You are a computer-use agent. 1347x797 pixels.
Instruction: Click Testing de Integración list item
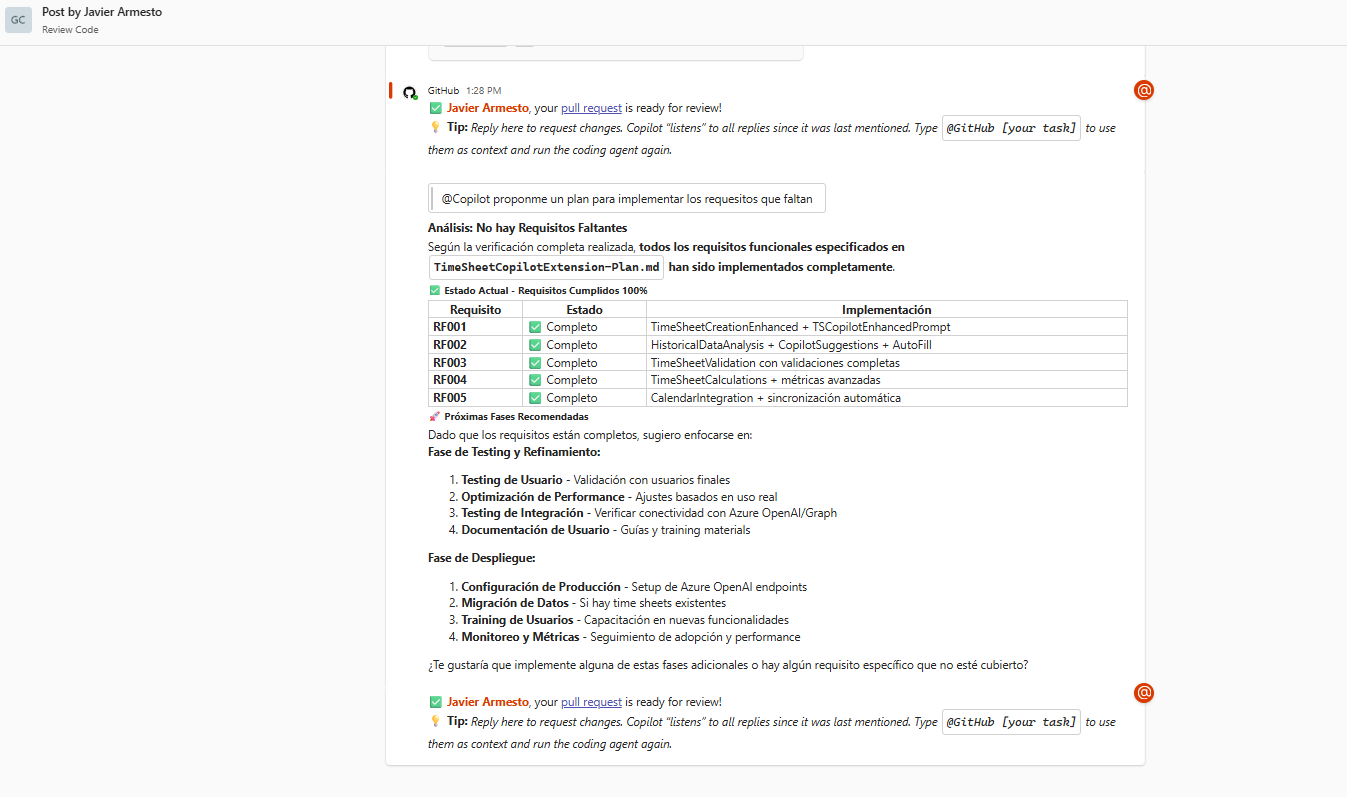pos(649,513)
